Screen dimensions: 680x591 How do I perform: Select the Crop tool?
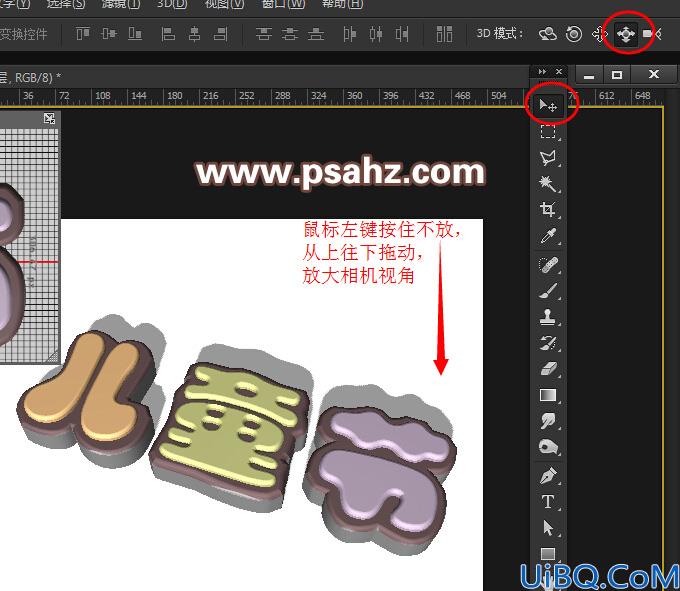tap(548, 210)
